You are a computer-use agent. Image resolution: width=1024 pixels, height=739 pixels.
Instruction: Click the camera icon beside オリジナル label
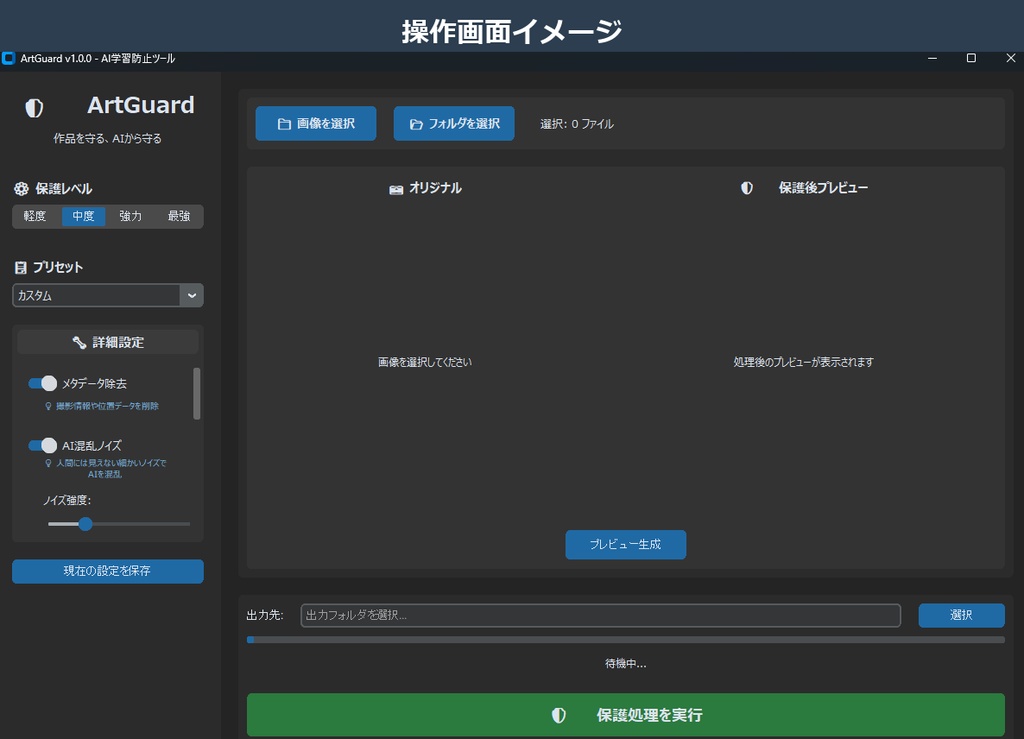coord(396,188)
